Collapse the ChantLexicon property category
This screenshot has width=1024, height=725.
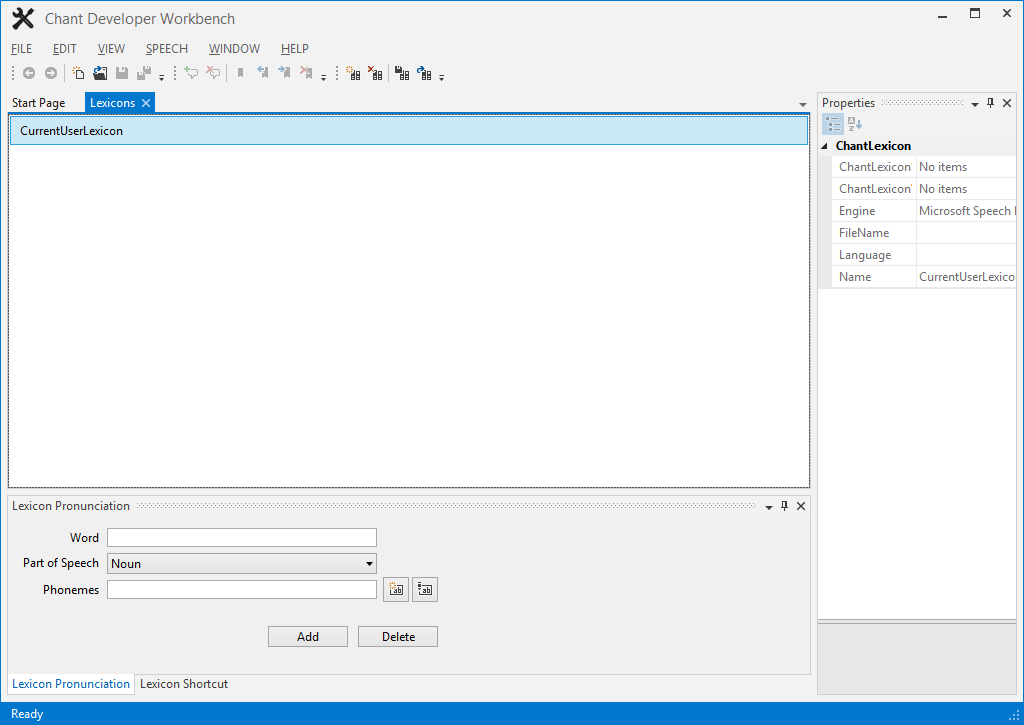click(825, 146)
